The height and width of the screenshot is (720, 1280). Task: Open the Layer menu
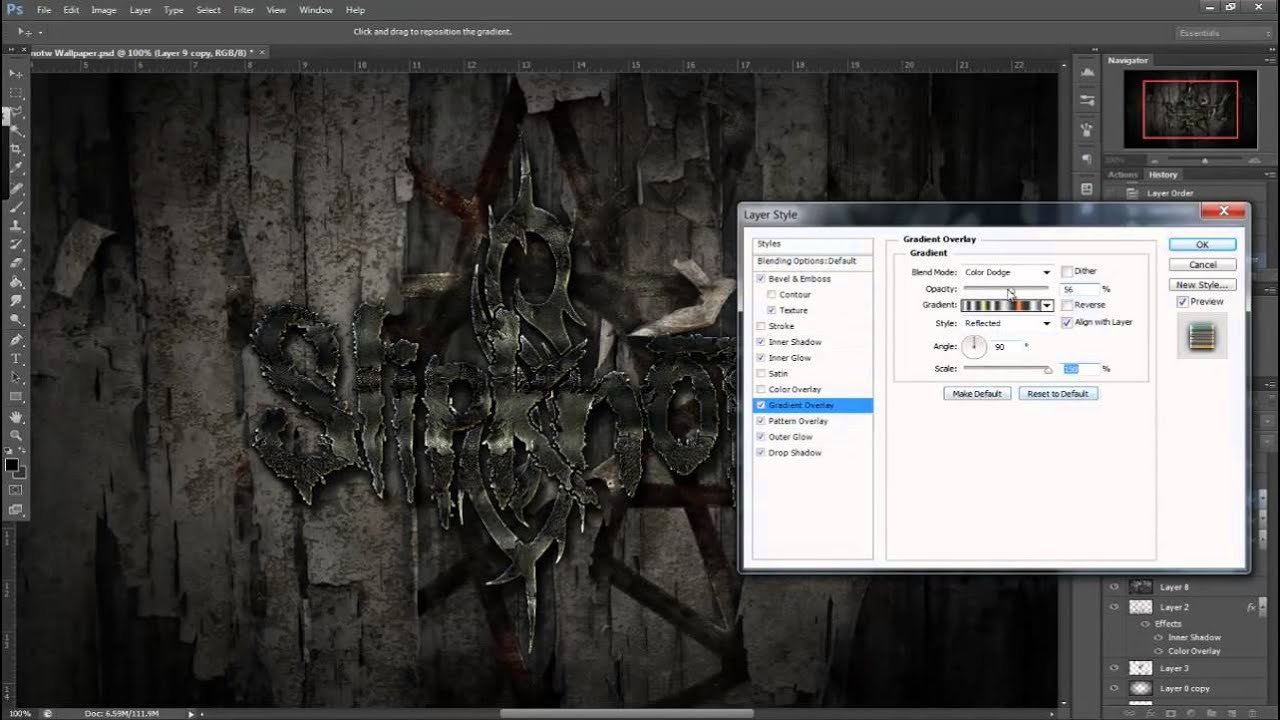tap(140, 10)
